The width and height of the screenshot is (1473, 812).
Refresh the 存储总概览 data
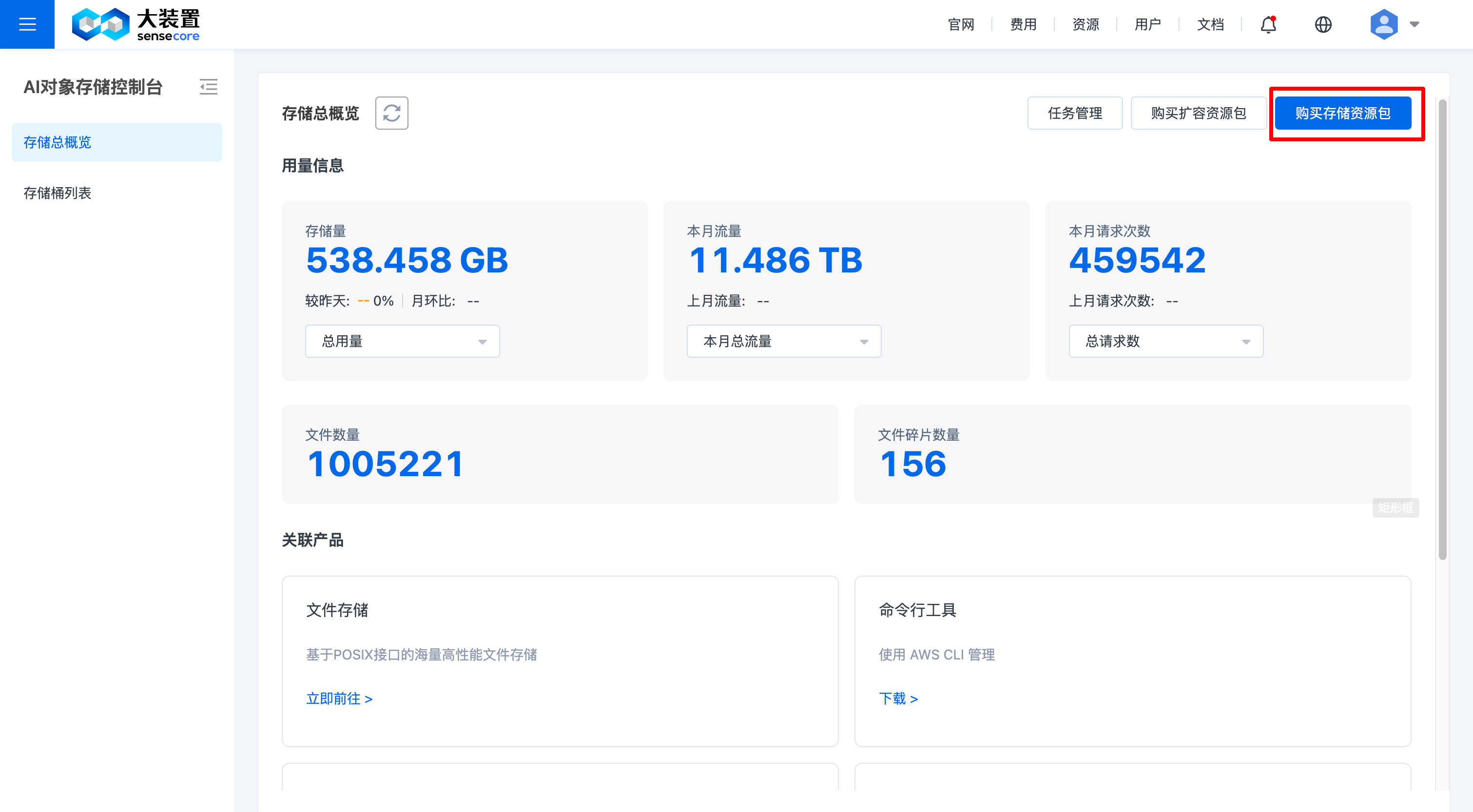pyautogui.click(x=392, y=113)
